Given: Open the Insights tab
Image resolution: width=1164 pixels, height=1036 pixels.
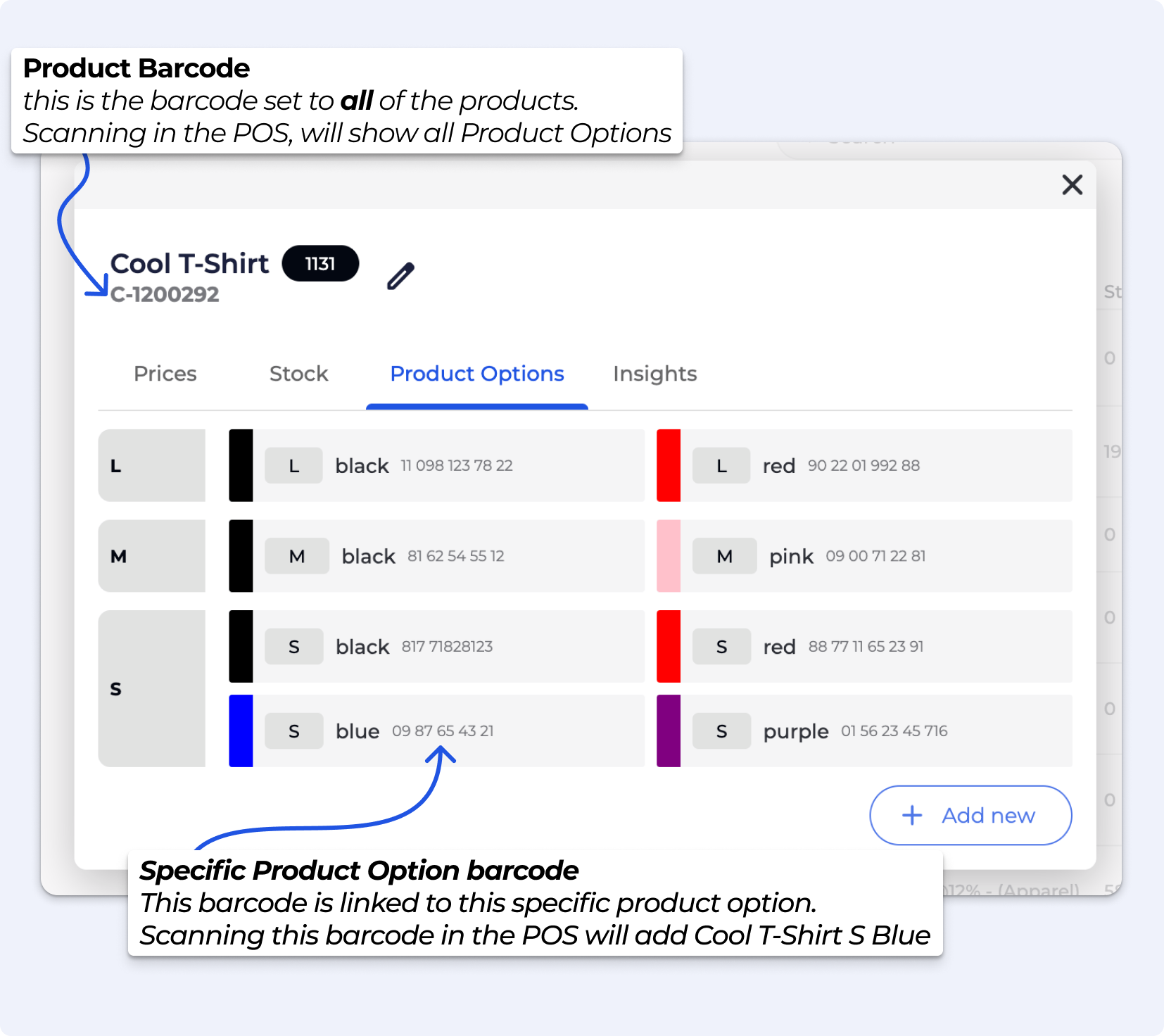Looking at the screenshot, I should pos(654,374).
